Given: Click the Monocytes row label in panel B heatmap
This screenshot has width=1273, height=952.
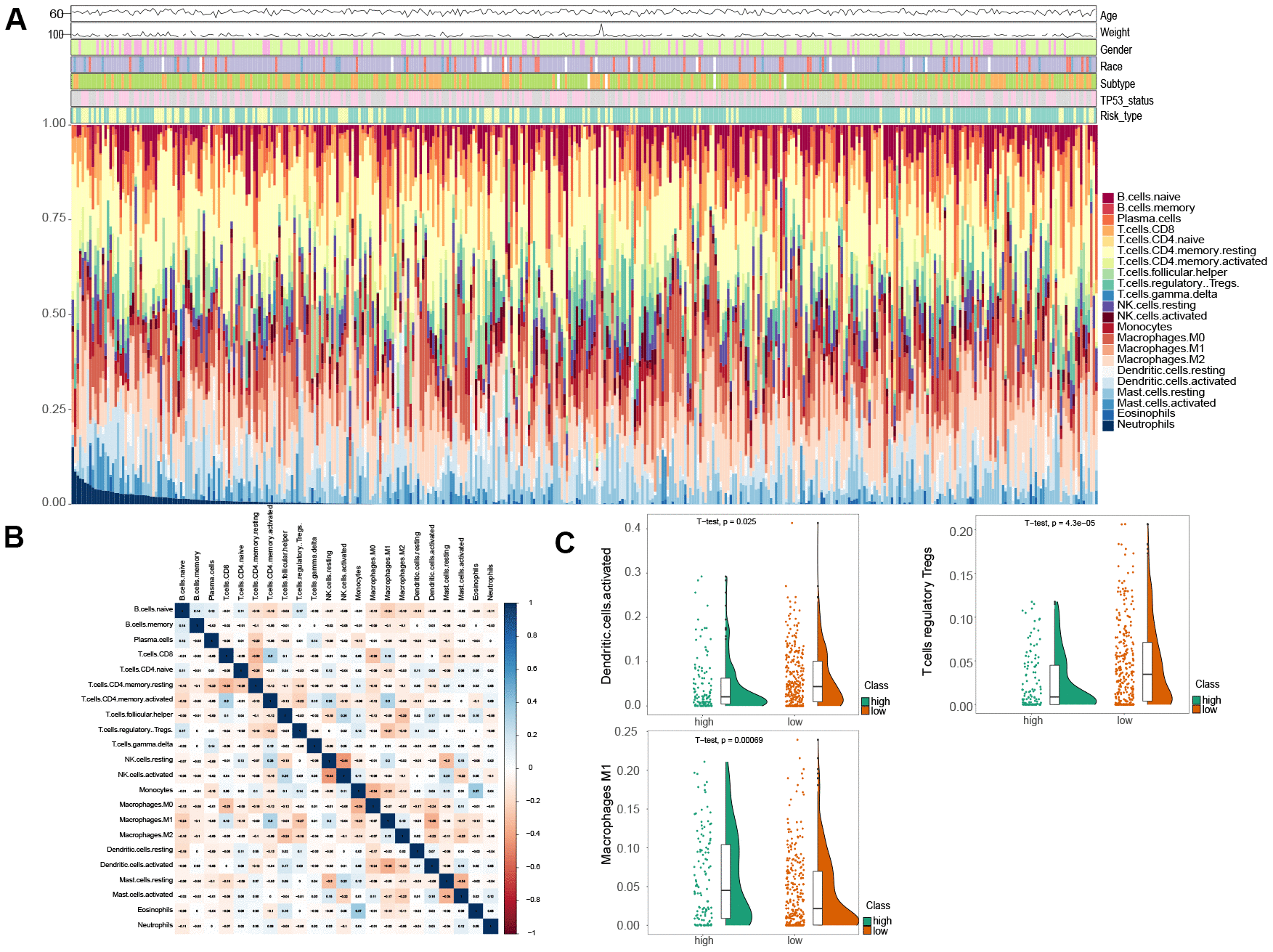Looking at the screenshot, I should pos(156,790).
